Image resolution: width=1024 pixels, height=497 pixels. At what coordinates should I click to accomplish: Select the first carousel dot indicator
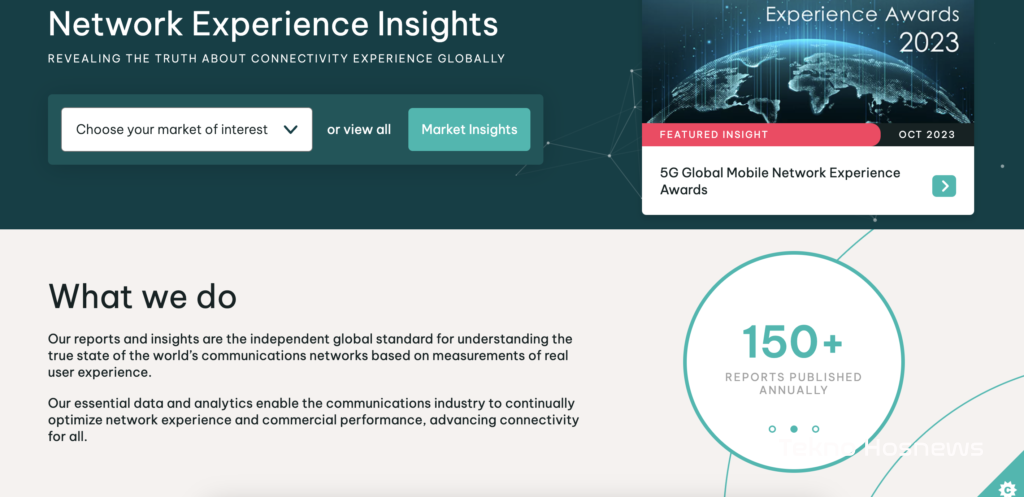(x=772, y=428)
